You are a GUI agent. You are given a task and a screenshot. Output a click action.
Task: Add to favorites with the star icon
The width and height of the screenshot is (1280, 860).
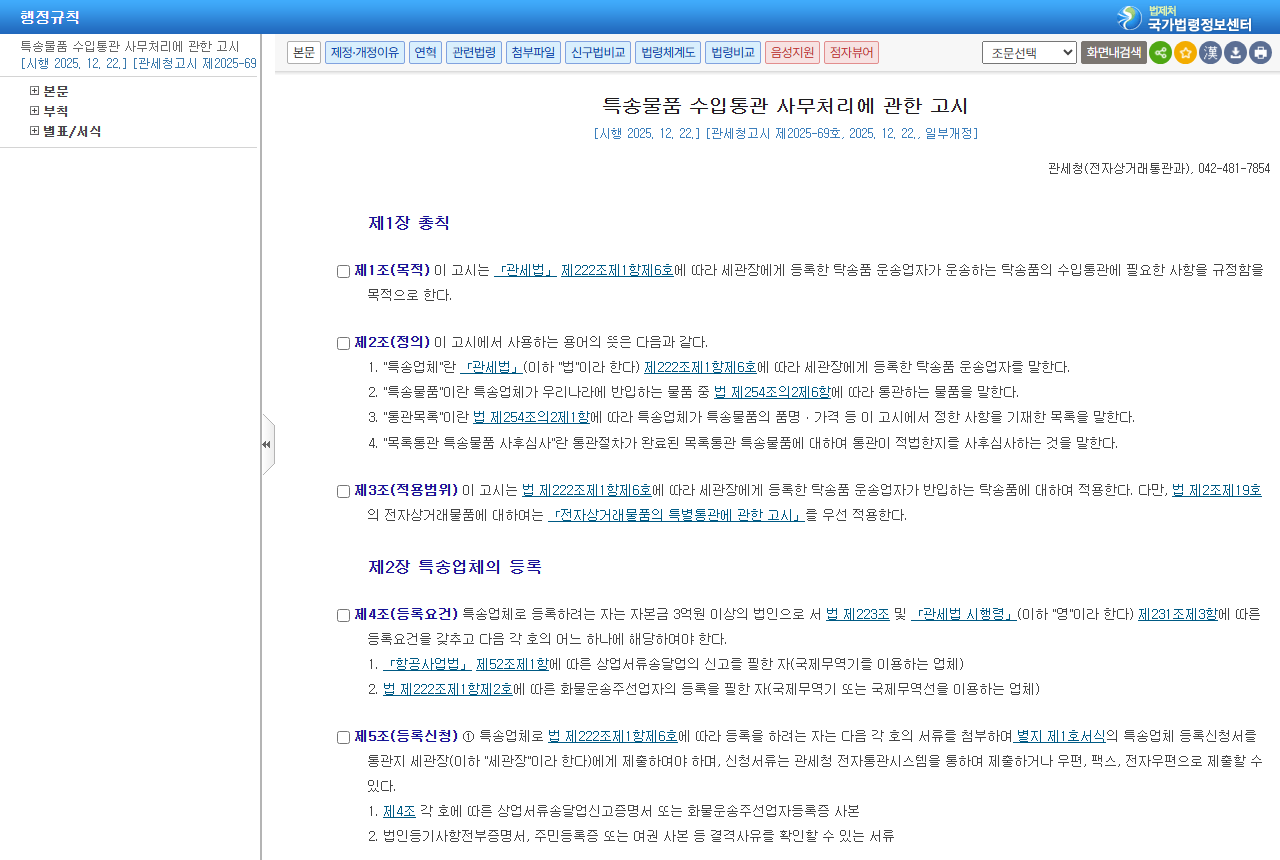tap(1185, 53)
